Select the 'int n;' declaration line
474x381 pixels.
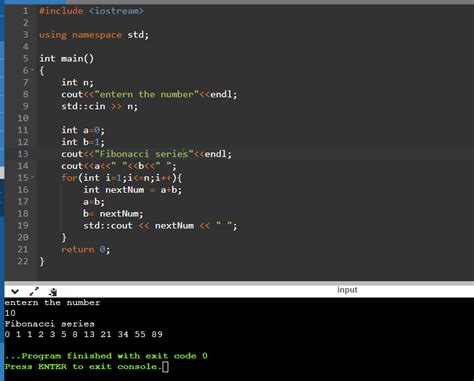point(77,82)
